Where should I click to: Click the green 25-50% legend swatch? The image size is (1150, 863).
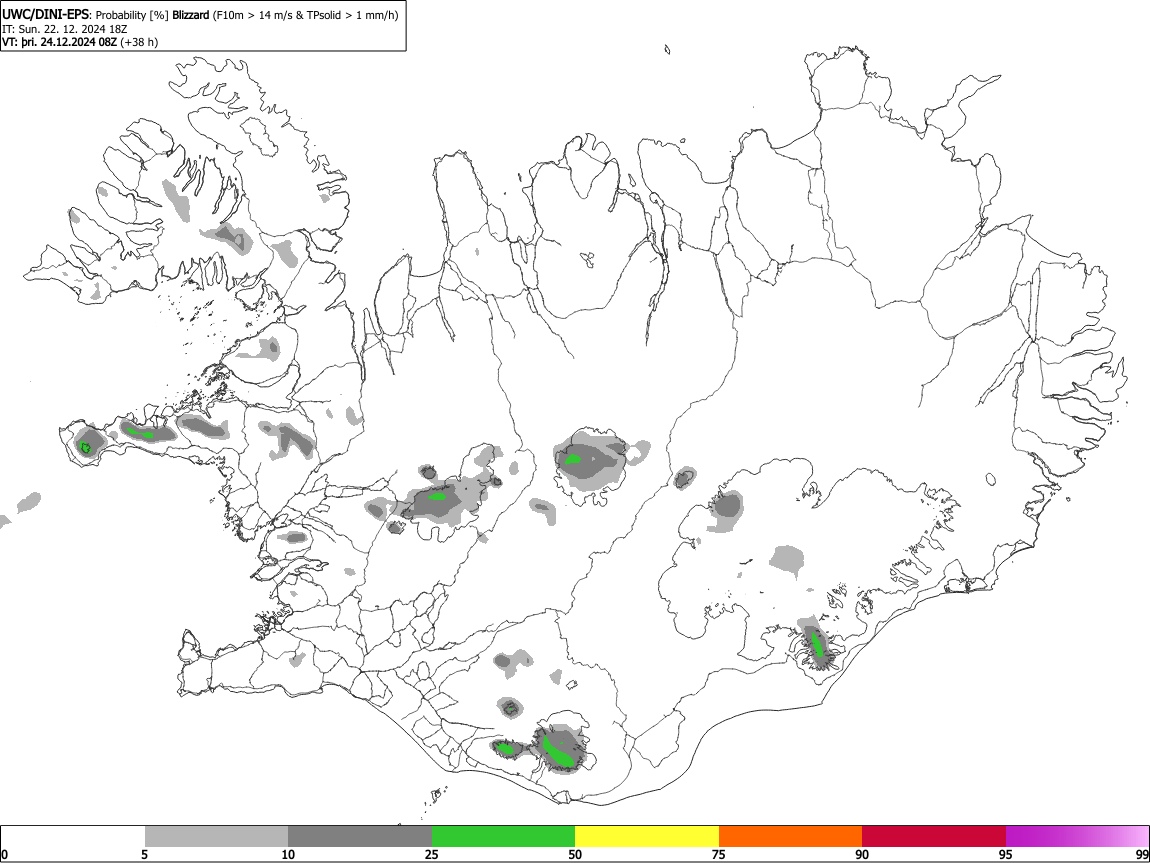[503, 837]
